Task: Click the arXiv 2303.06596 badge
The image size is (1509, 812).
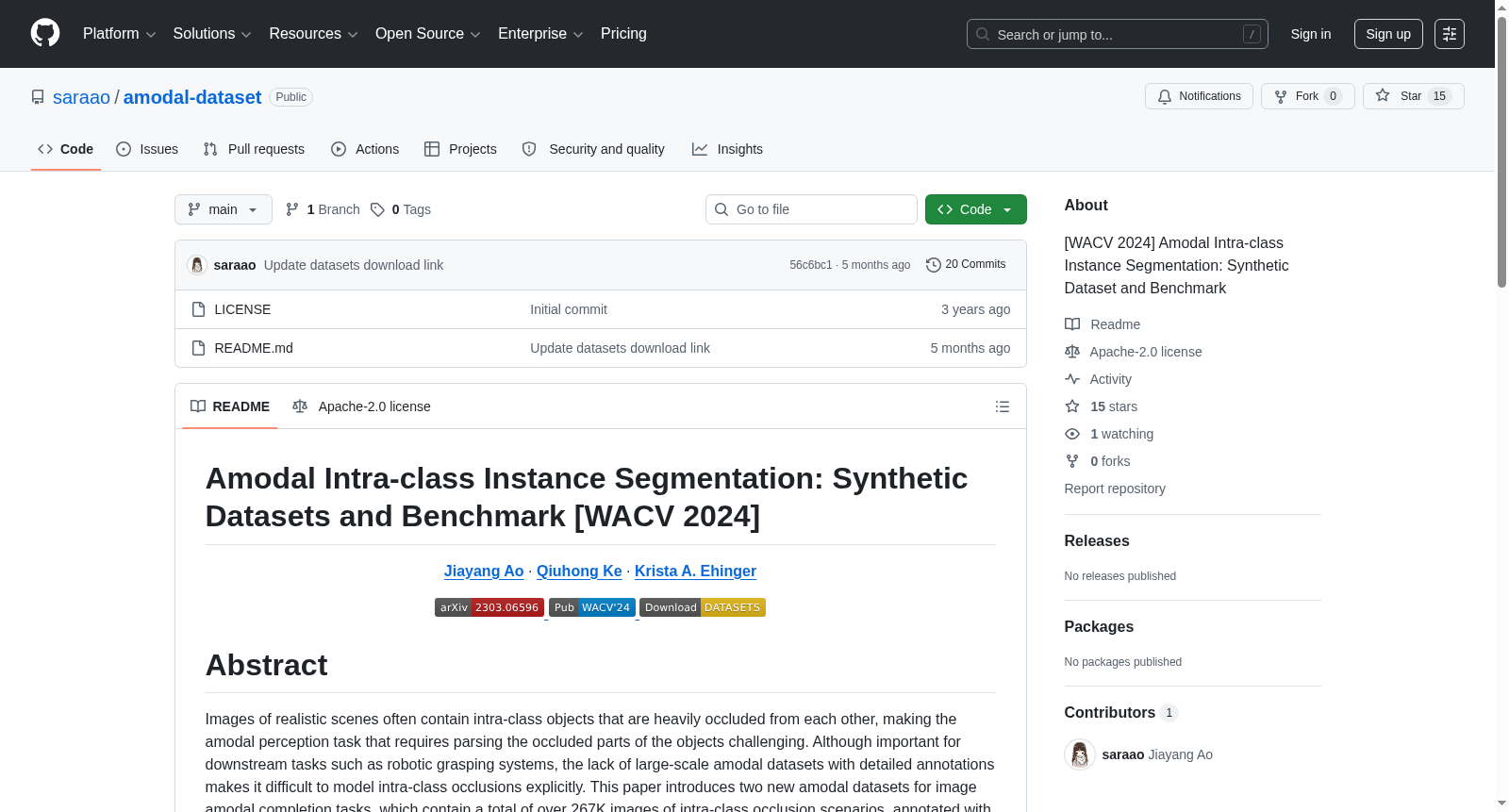Action: pos(489,607)
